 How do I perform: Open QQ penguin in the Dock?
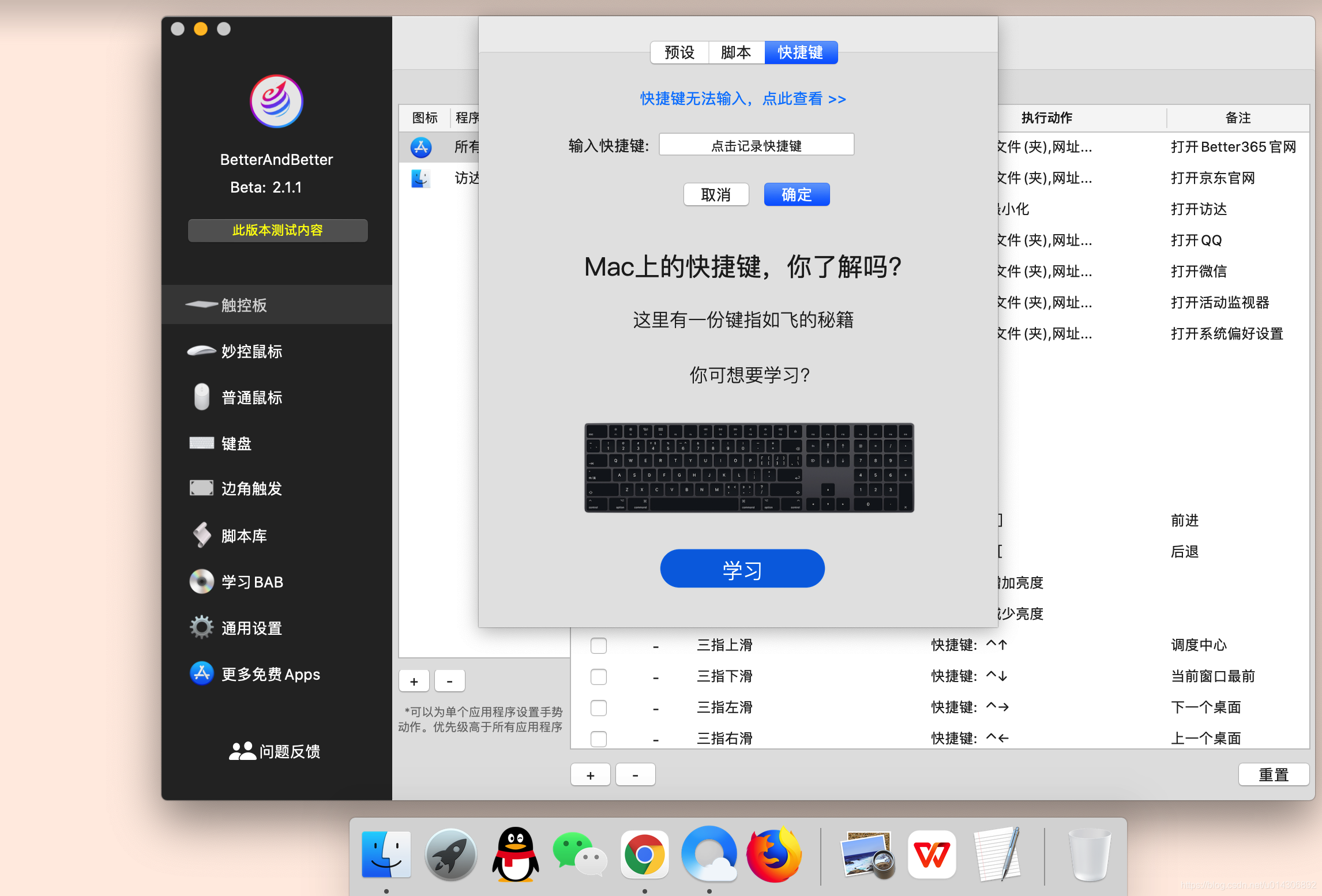coord(515,854)
